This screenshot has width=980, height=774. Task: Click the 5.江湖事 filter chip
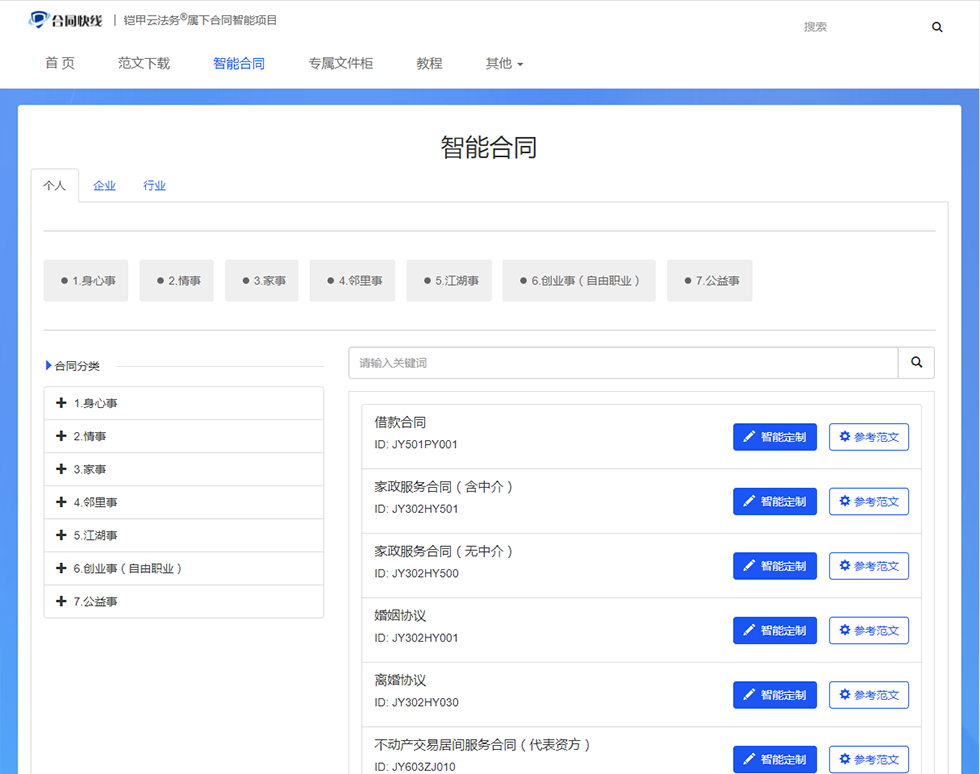tap(449, 281)
